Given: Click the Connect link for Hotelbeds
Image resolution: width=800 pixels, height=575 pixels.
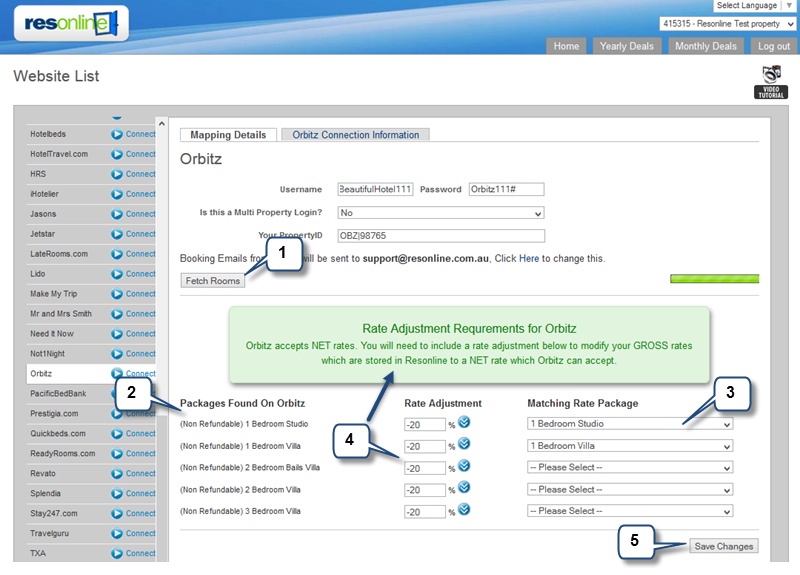Looking at the screenshot, I should click(140, 134).
